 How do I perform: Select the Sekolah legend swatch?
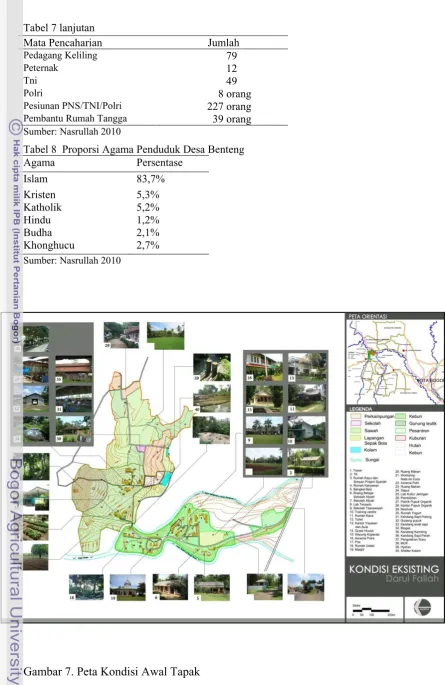(x=356, y=423)
